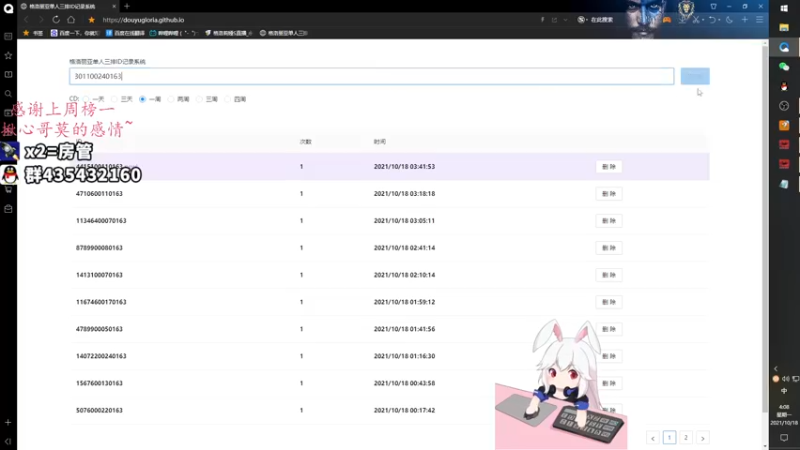
Task: Select the 两周 CD radio option
Action: coord(171,99)
